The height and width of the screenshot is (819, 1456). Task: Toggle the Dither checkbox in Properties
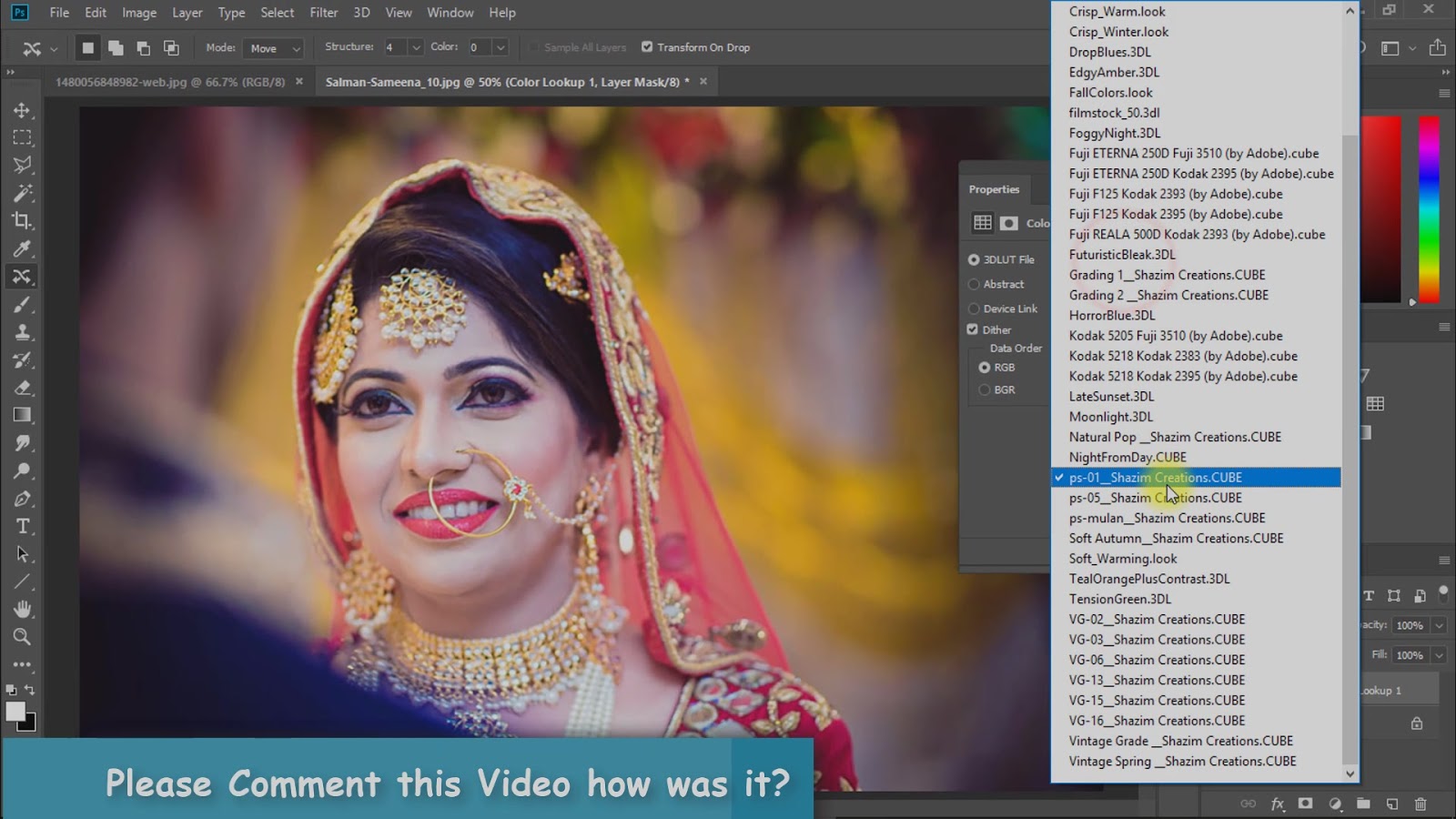click(x=973, y=329)
